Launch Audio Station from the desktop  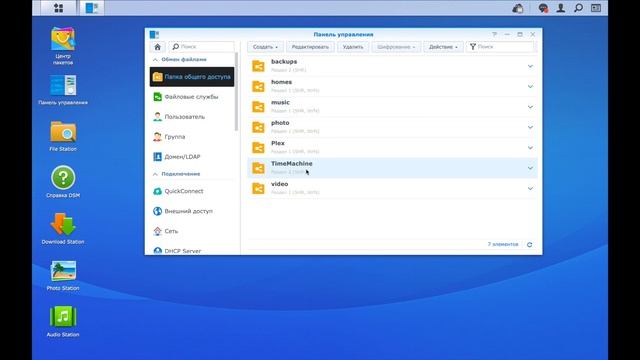tap(63, 322)
